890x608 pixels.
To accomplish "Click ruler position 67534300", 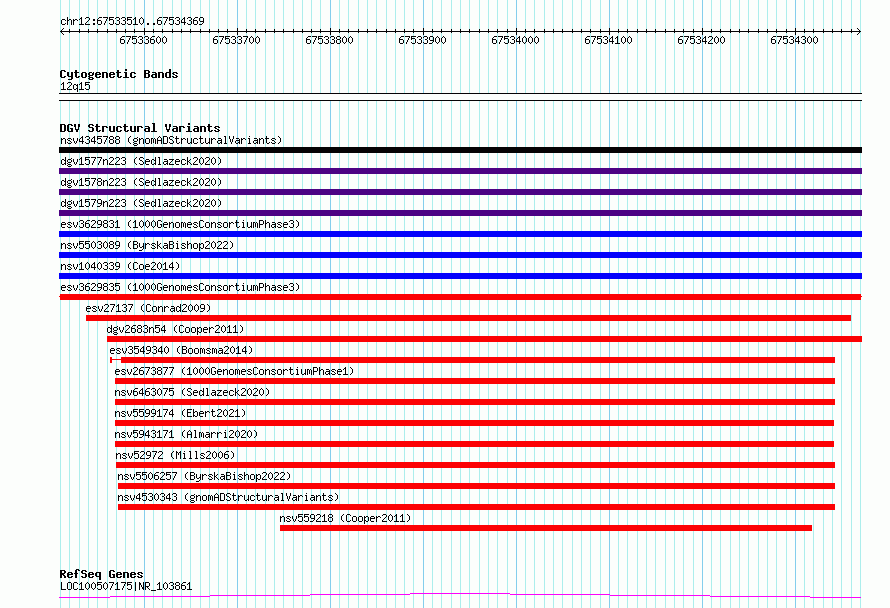I will tap(795, 40).
